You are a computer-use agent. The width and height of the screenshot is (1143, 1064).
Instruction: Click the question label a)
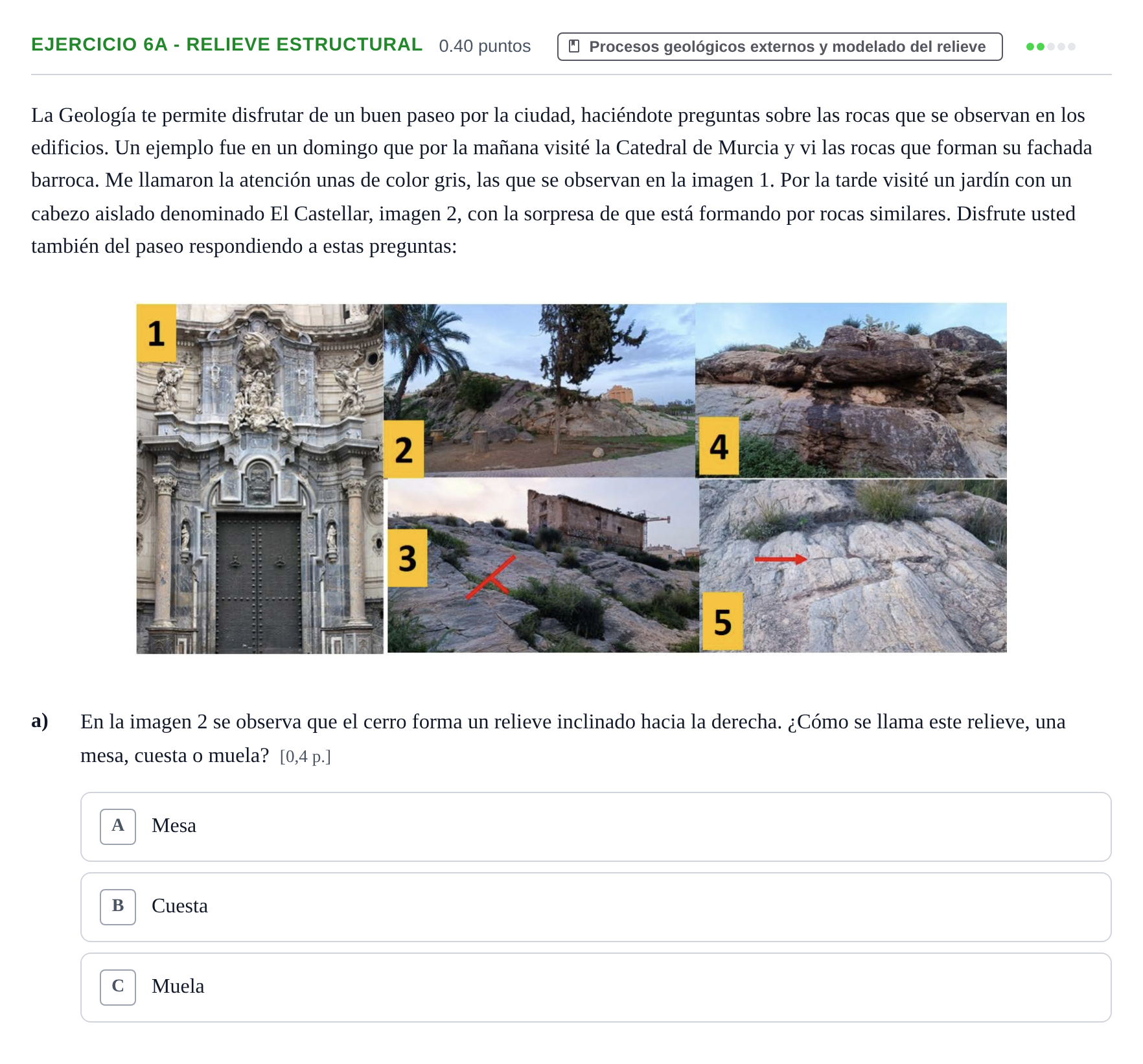(40, 721)
